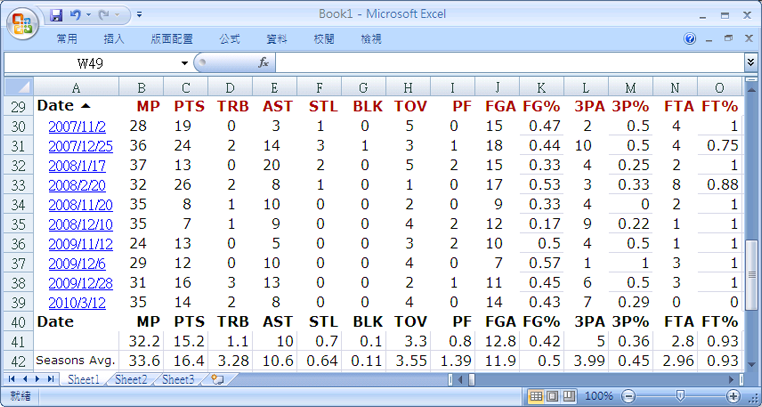The image size is (762, 407).
Task: Click the 100% zoom level button
Action: click(599, 396)
